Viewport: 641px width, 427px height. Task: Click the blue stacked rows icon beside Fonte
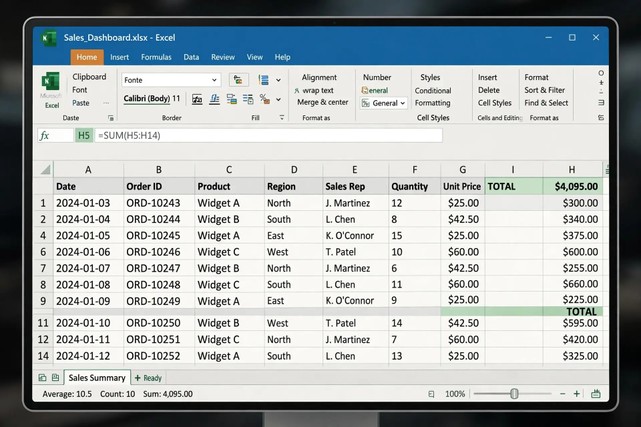264,80
